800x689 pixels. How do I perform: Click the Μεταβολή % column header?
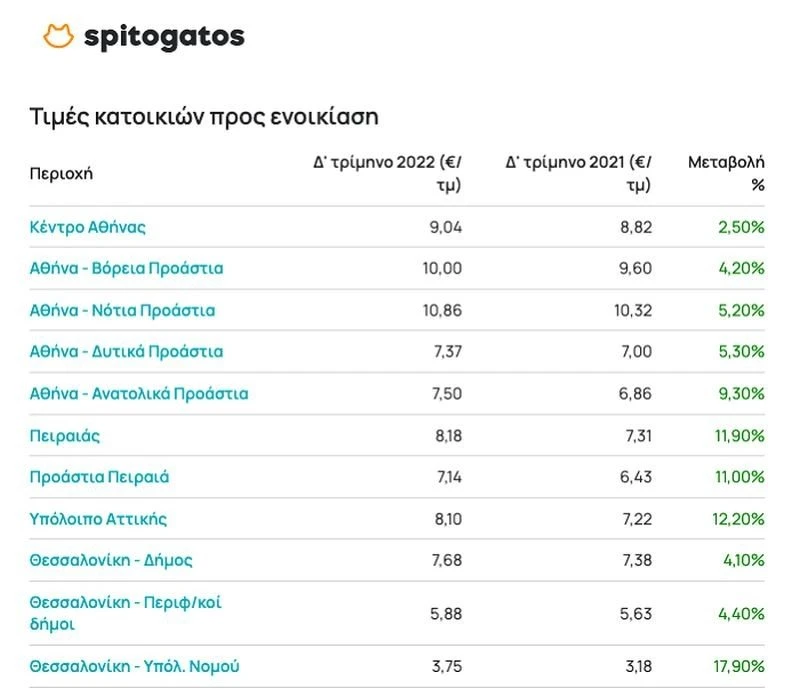[x=726, y=173]
